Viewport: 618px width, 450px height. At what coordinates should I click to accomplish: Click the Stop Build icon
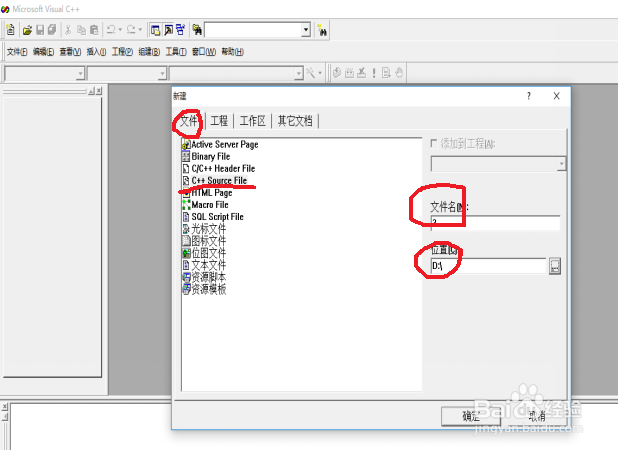[x=361, y=73]
